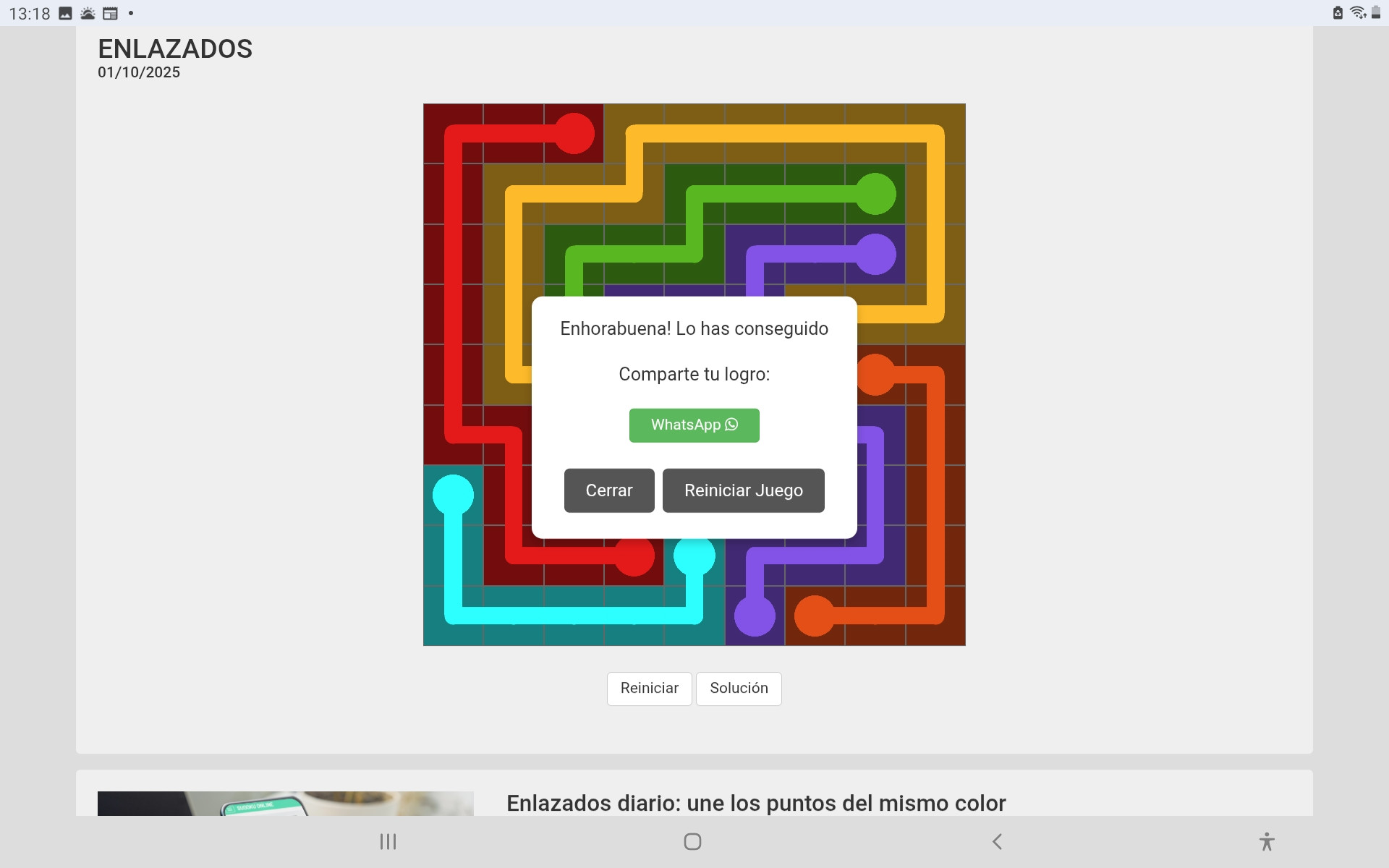Click the orange endpoint dot in the bottom row

pyautogui.click(x=815, y=616)
